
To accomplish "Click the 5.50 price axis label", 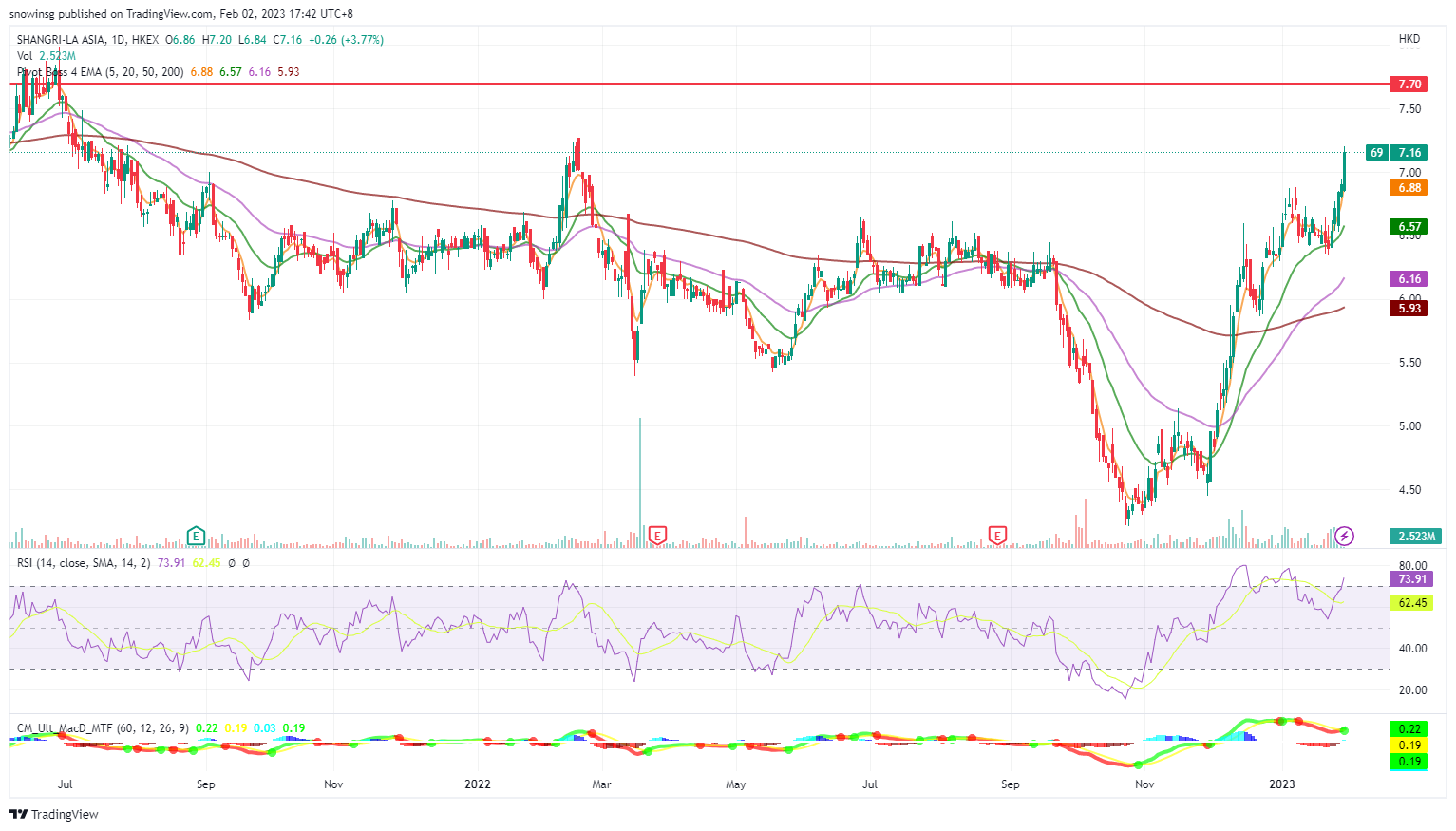I will 1409,363.
